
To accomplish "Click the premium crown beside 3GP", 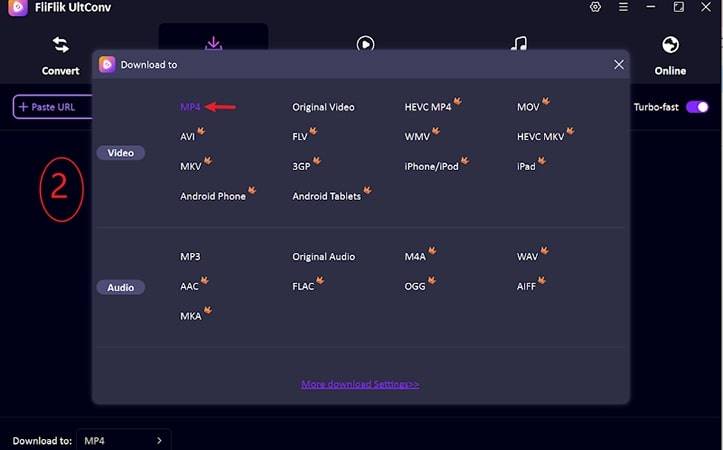I will (317, 160).
